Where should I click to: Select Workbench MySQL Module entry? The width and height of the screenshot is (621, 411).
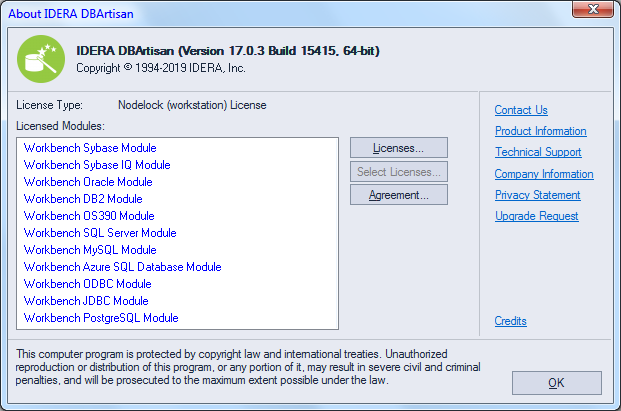(x=90, y=250)
